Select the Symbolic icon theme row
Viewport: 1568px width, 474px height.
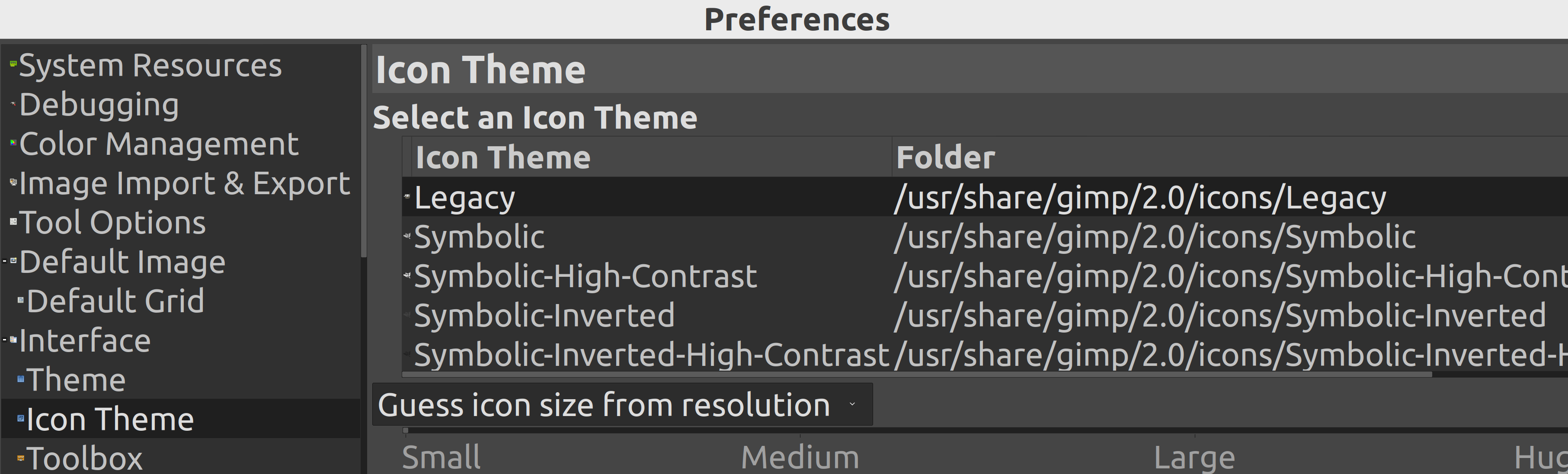click(480, 237)
